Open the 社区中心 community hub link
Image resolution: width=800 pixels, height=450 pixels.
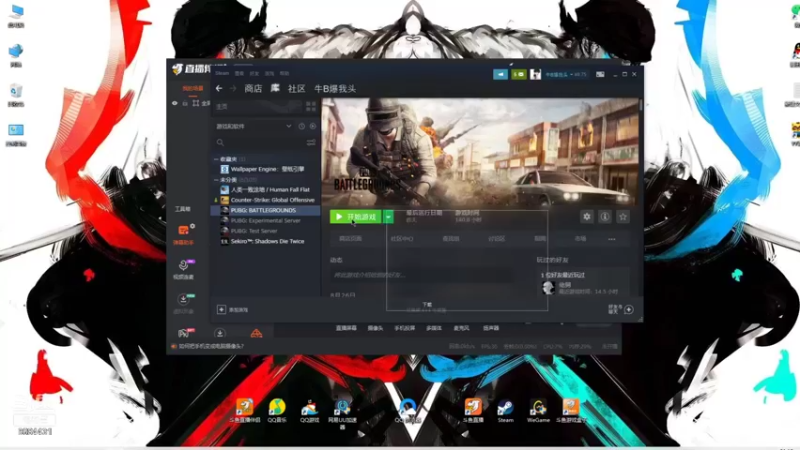click(402, 238)
